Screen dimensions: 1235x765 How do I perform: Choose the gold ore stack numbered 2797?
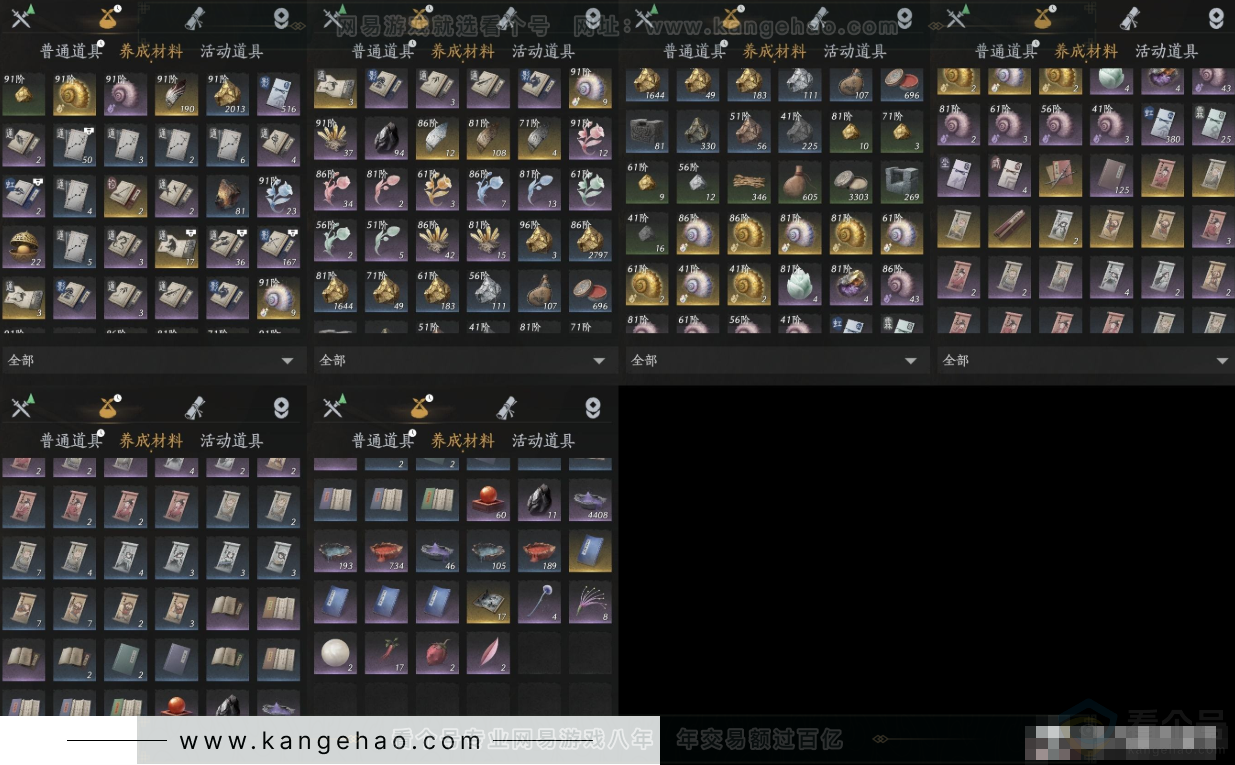click(x=591, y=240)
